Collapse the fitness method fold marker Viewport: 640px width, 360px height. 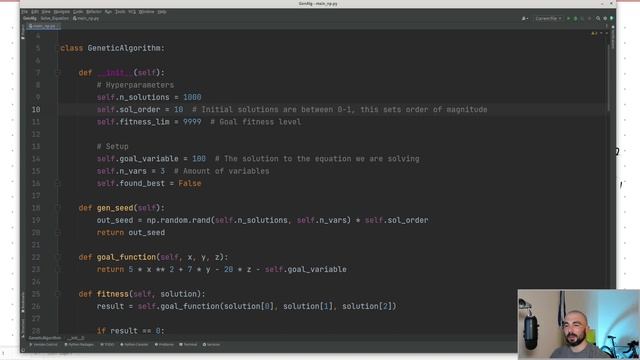58,294
